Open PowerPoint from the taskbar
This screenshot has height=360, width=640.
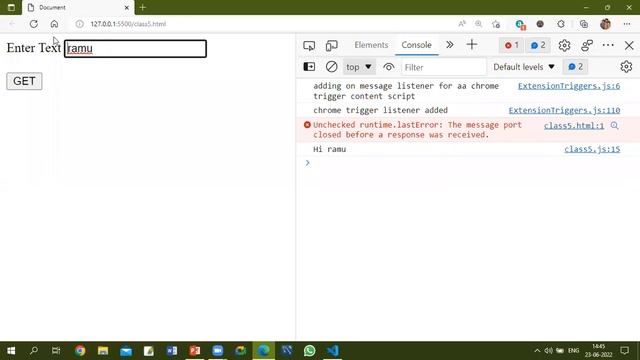click(195, 351)
